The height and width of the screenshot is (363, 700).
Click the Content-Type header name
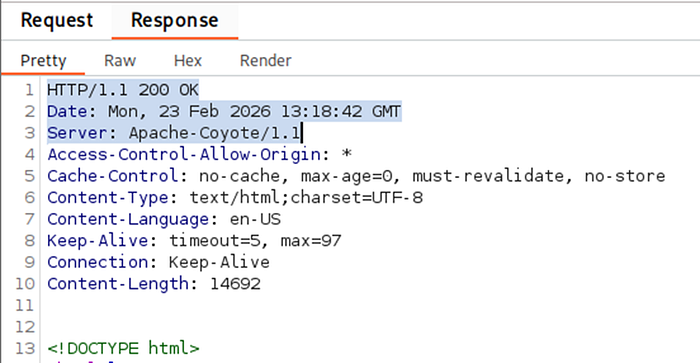[108, 197]
